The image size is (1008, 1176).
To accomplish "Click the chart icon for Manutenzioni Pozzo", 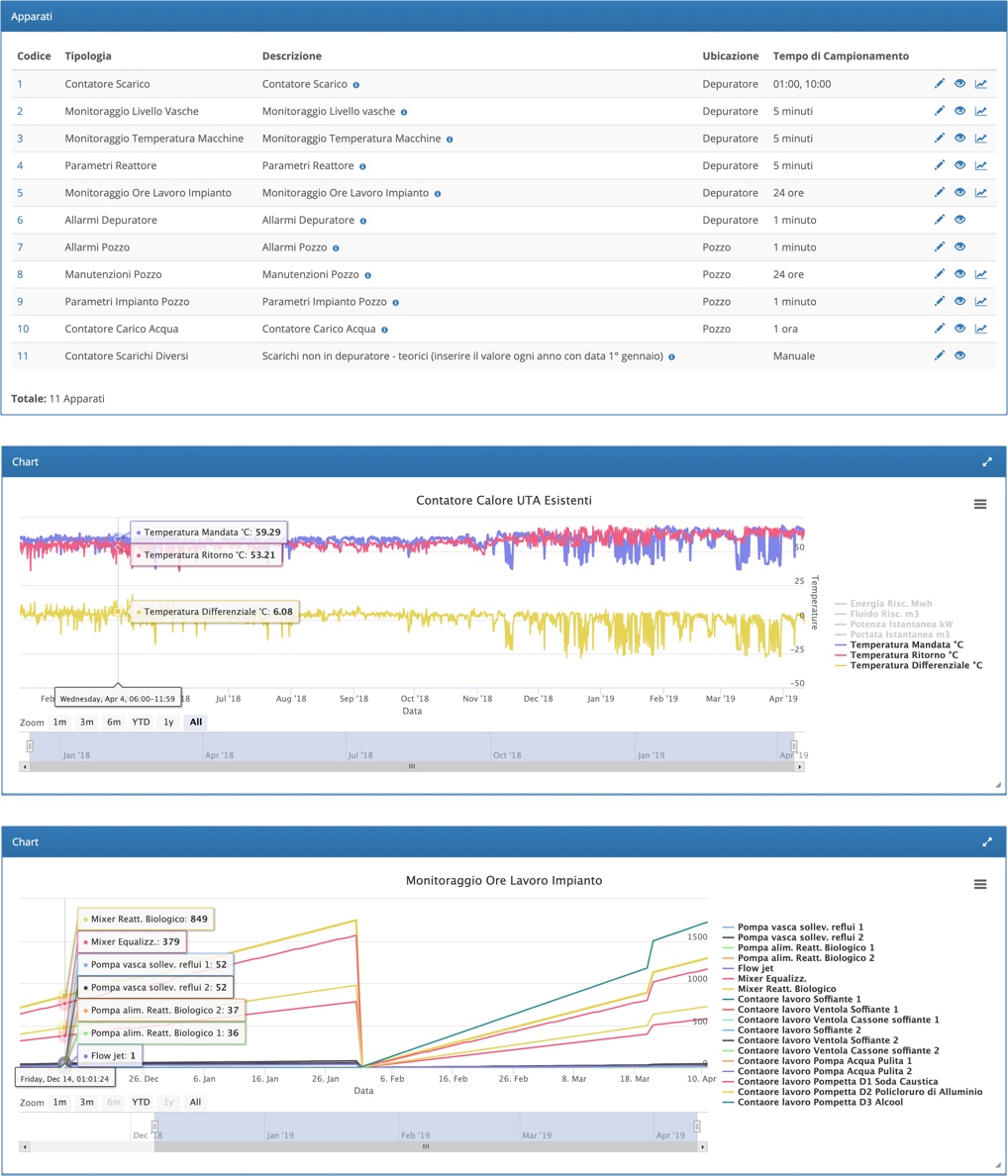I will click(980, 274).
